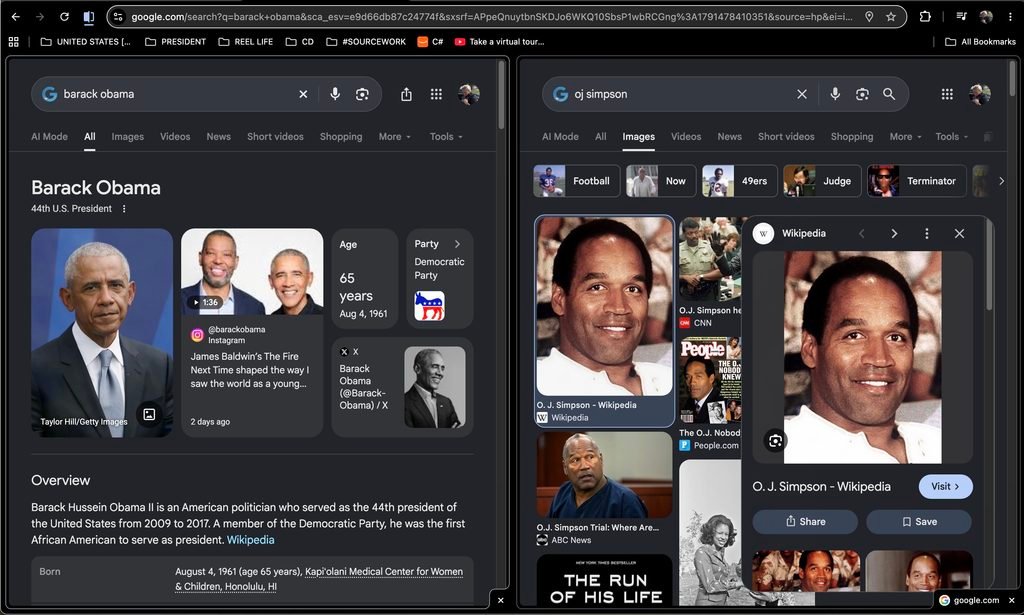
Task: Open the Wikipedia link in the Overview
Action: [250, 540]
